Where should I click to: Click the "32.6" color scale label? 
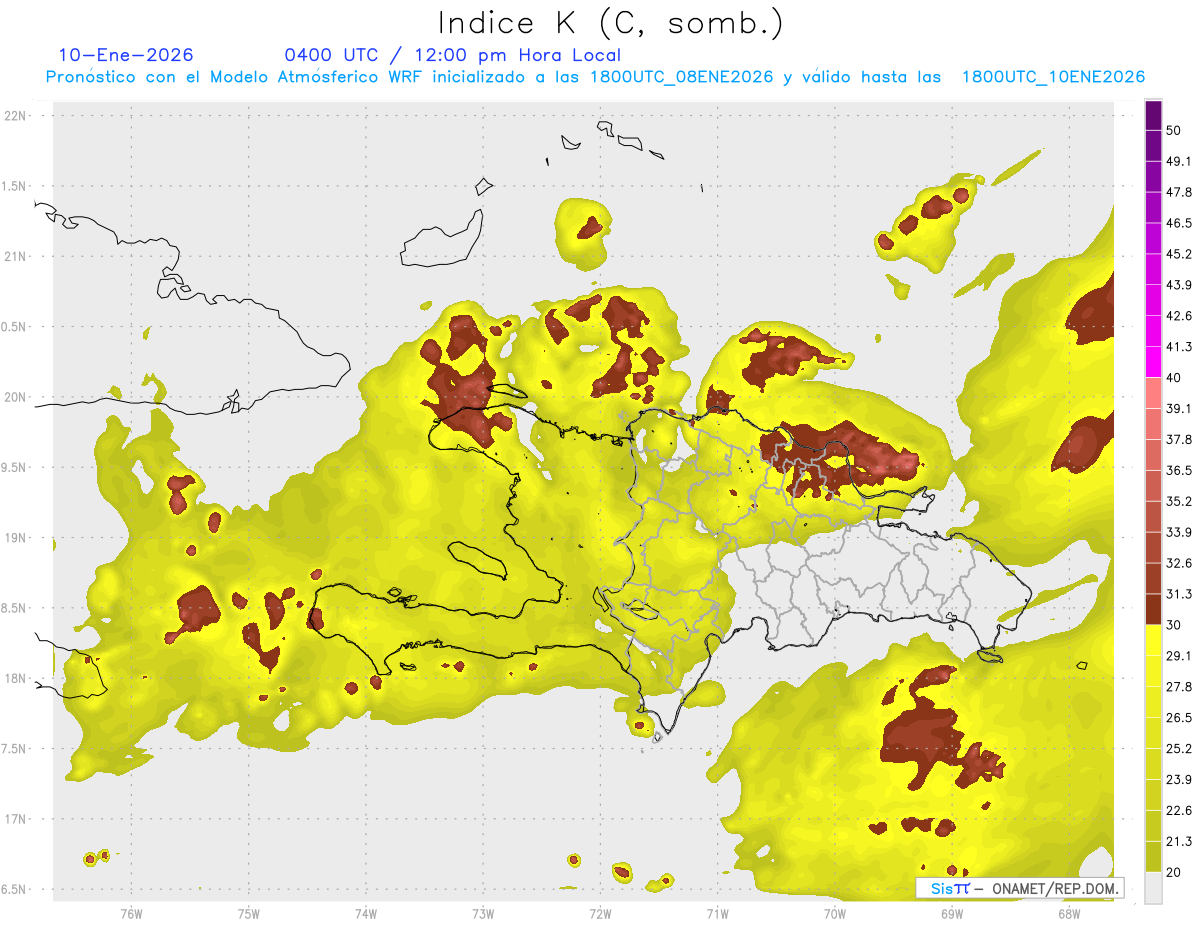point(1180,563)
